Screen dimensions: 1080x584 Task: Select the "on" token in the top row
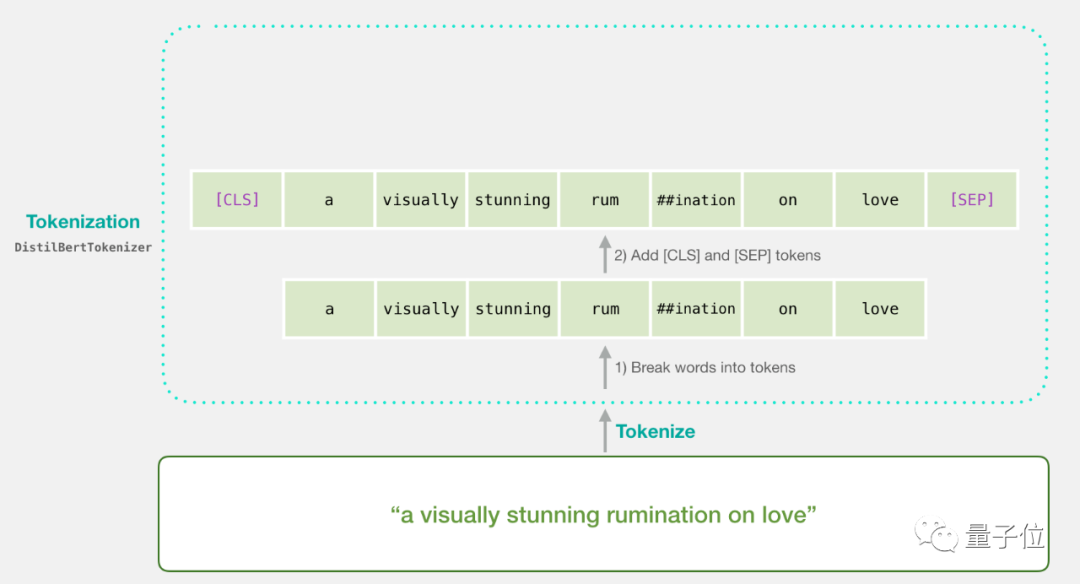(x=788, y=200)
